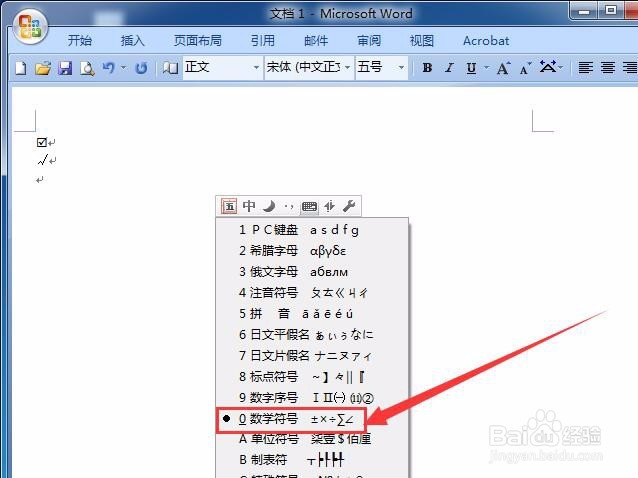Click the book icon beside styles
Image resolution: width=638 pixels, height=478 pixels.
point(170,68)
